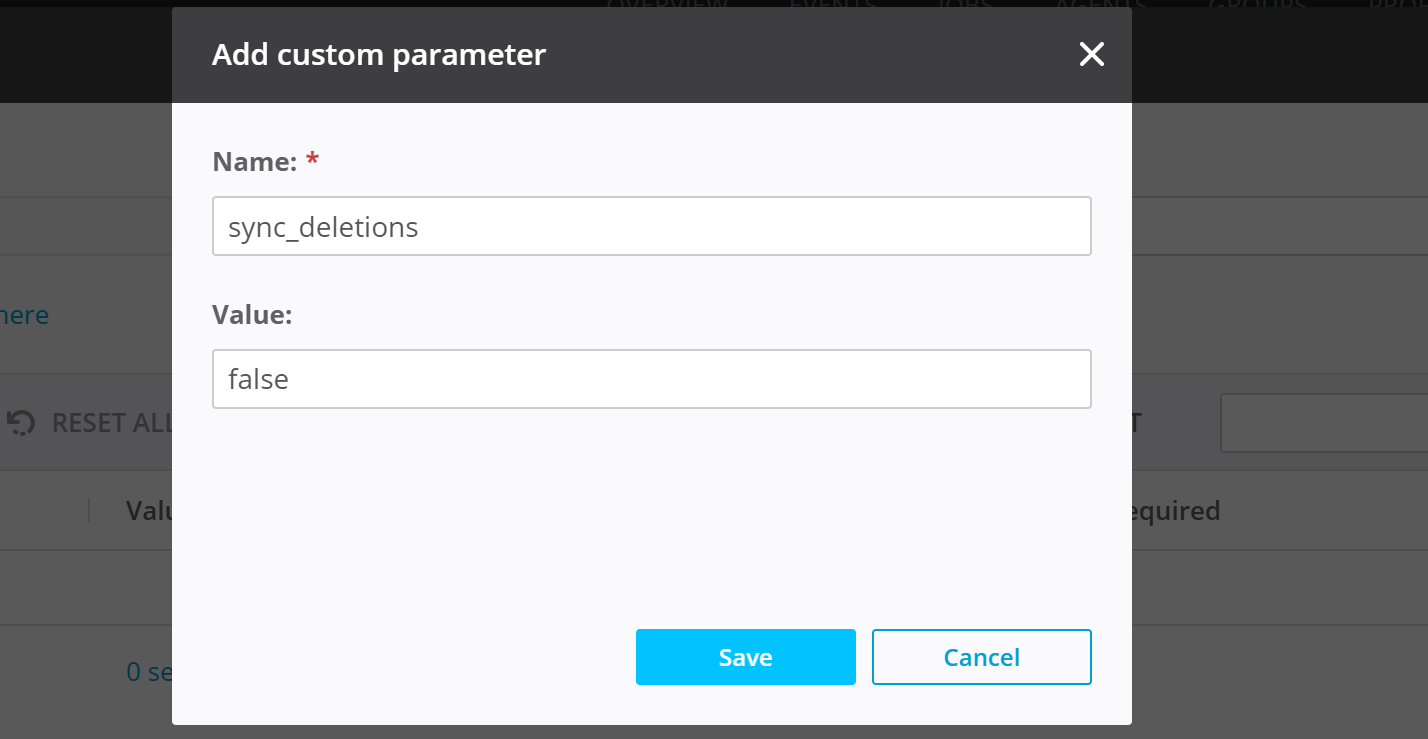Go to the JOBS tab
The width and height of the screenshot is (1428, 739).
tap(964, 4)
